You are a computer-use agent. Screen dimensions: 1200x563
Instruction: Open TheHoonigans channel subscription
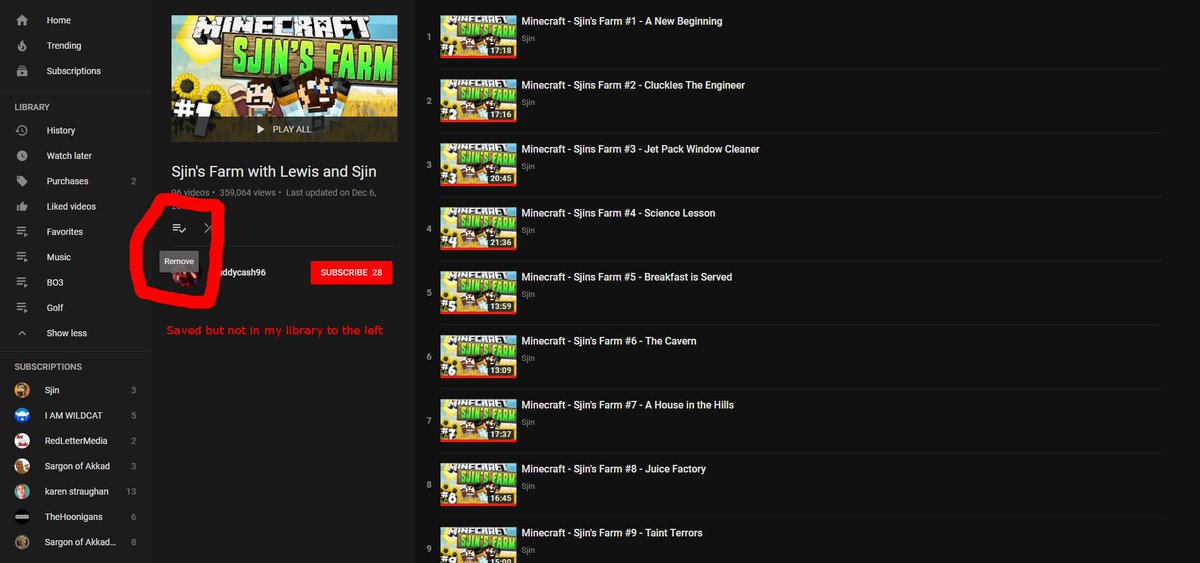click(75, 517)
